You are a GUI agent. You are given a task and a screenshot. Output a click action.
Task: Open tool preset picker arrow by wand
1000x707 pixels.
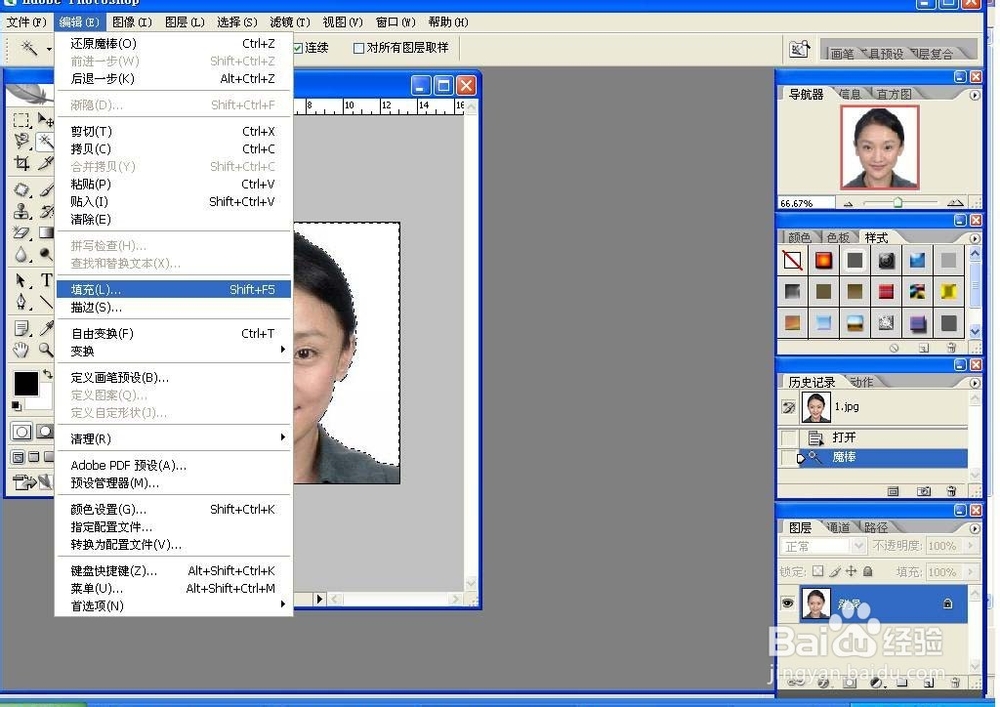pos(49,48)
